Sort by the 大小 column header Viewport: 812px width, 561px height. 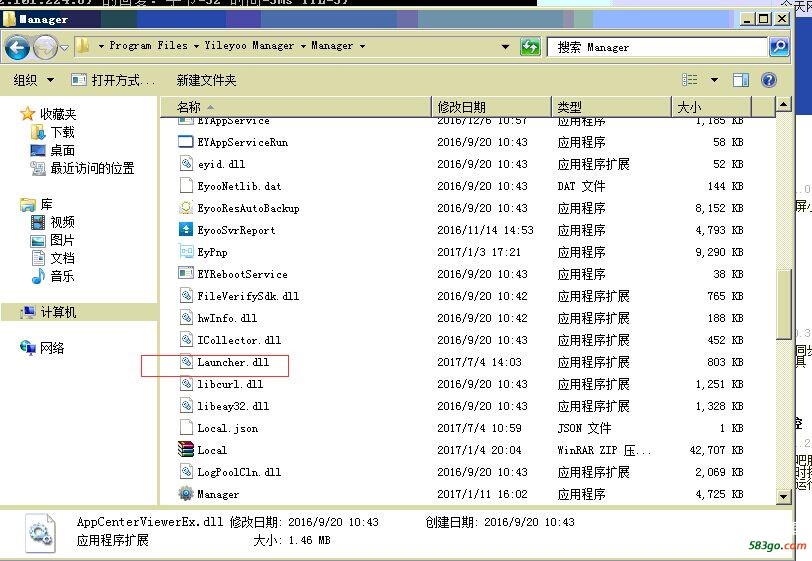point(711,107)
